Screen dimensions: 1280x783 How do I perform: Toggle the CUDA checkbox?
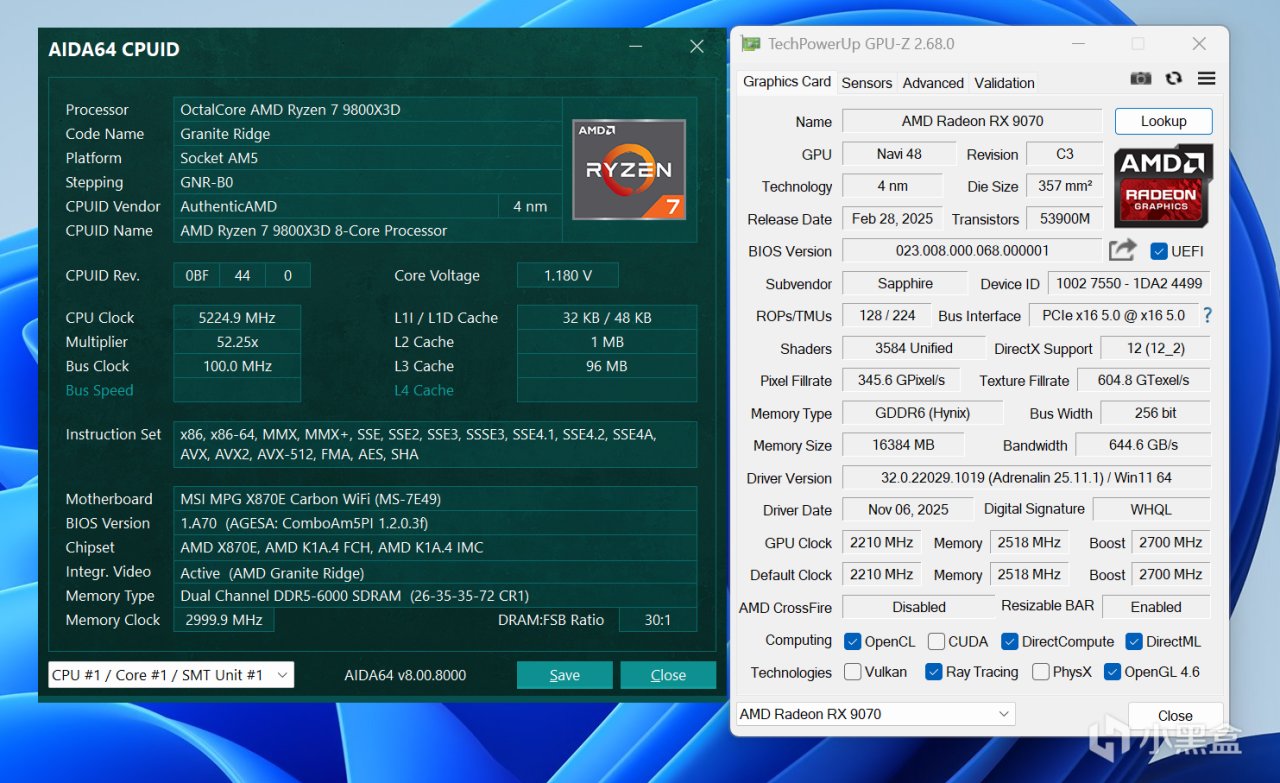(936, 641)
